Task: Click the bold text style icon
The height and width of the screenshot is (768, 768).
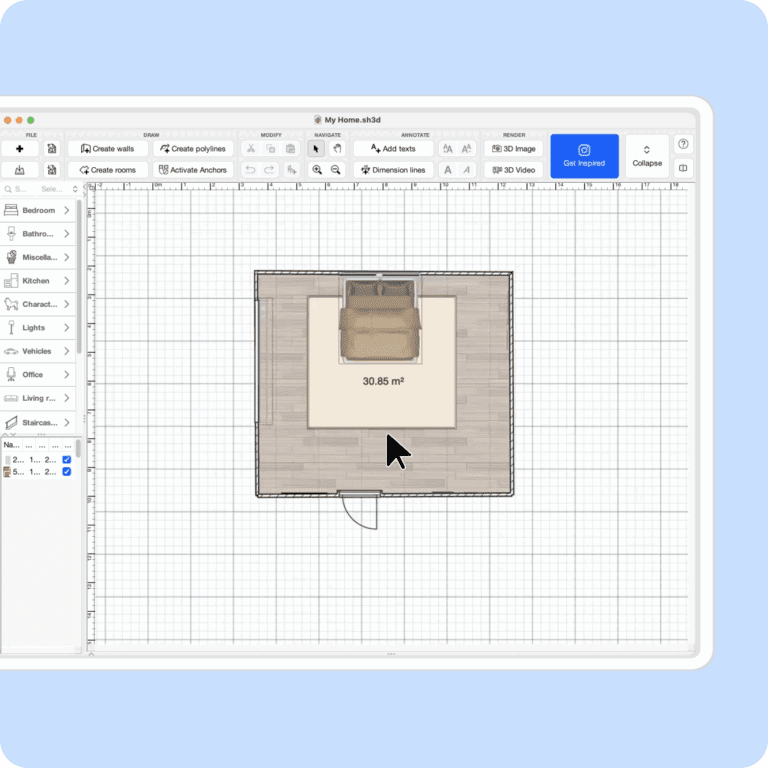Action: point(448,170)
